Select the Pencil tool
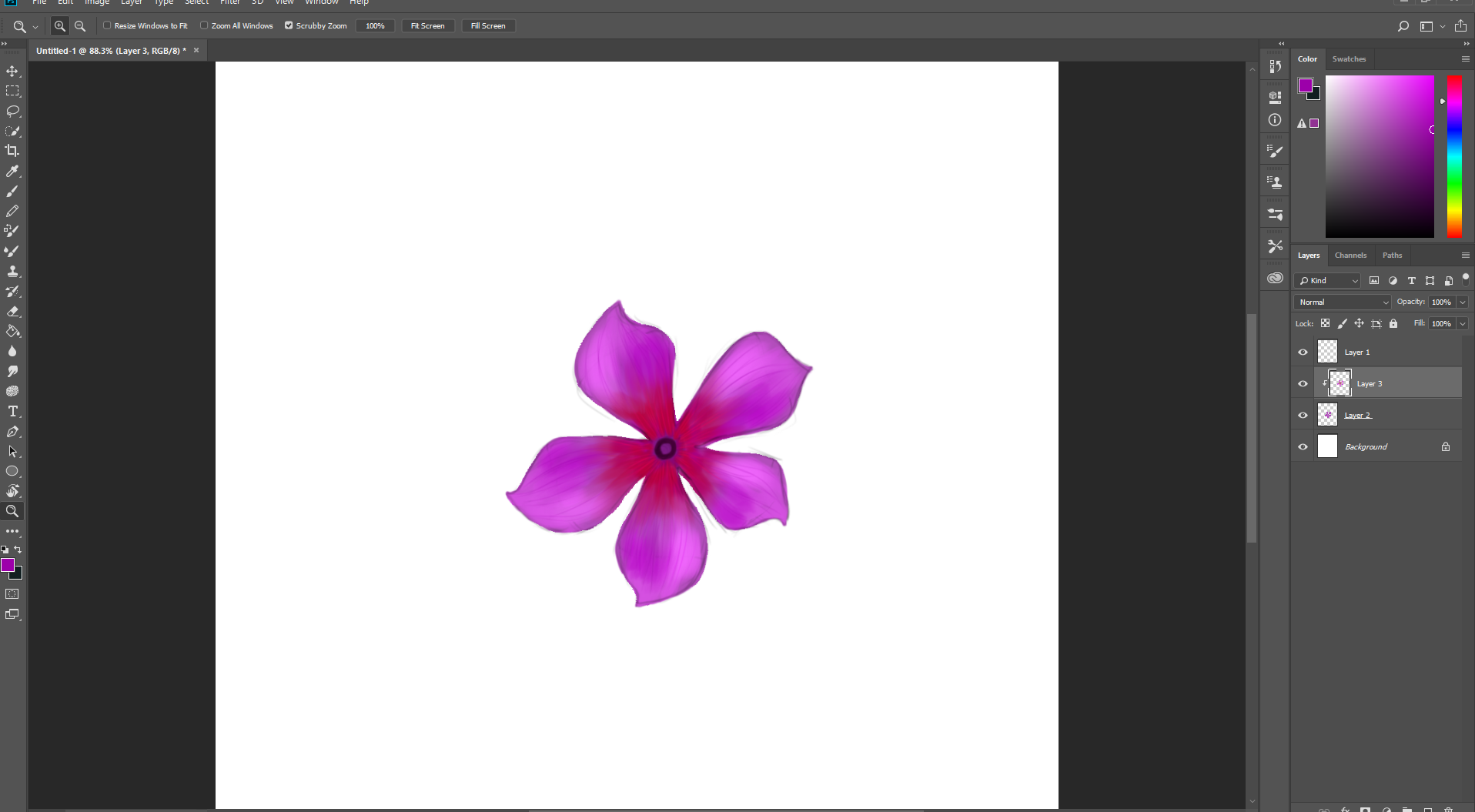The width and height of the screenshot is (1475, 812). [12, 211]
